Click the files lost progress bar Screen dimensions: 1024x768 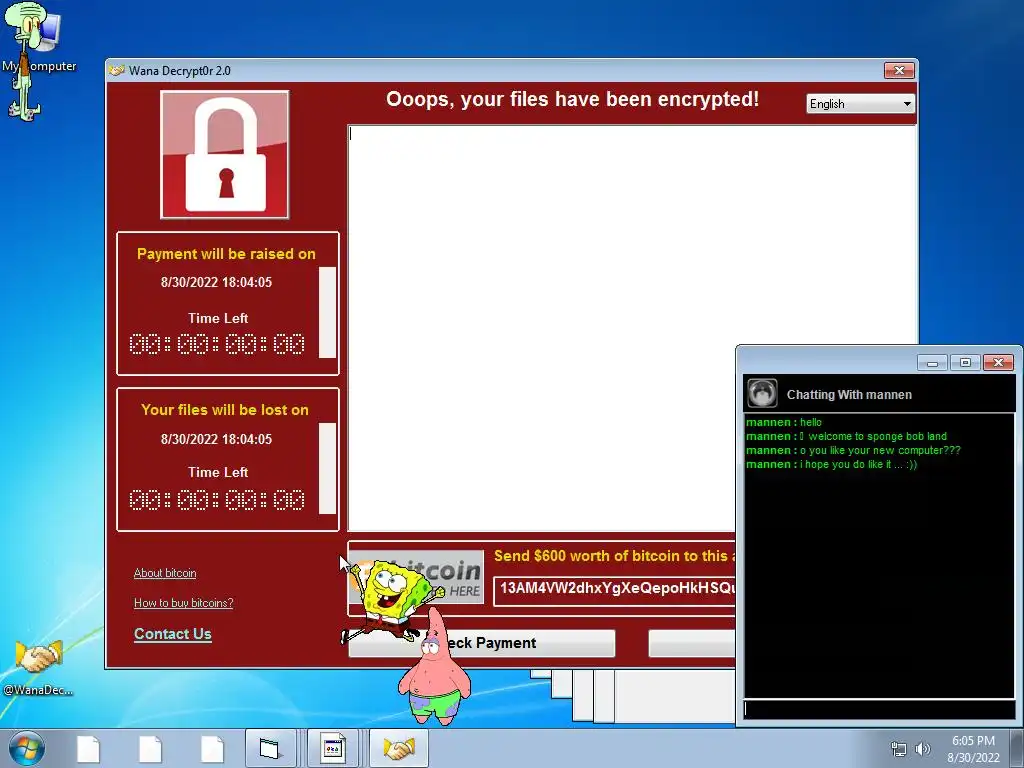(x=327, y=468)
